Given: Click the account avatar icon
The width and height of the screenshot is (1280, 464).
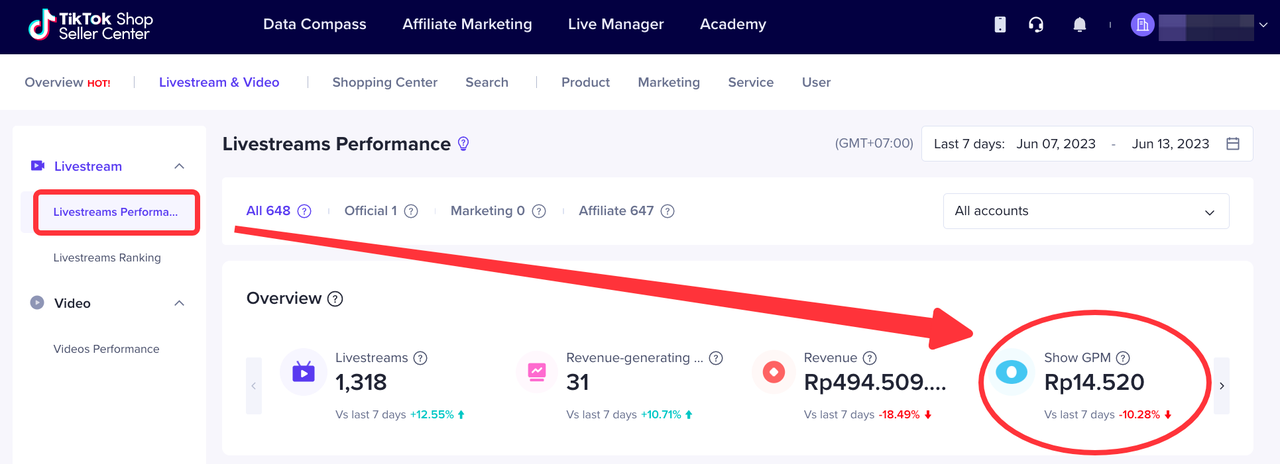Looking at the screenshot, I should pyautogui.click(x=1142, y=25).
